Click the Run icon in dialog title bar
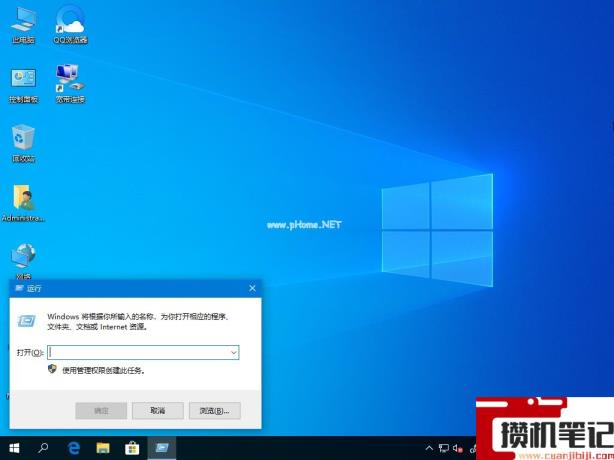The image size is (614, 460). 19,289
